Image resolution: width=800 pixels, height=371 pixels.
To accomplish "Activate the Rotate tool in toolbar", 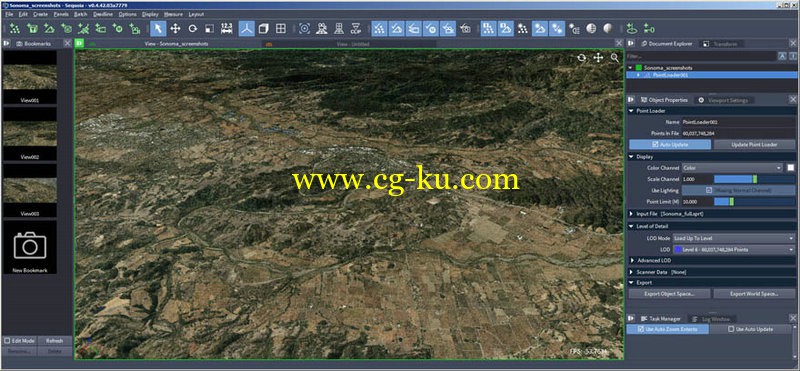I will (x=192, y=29).
